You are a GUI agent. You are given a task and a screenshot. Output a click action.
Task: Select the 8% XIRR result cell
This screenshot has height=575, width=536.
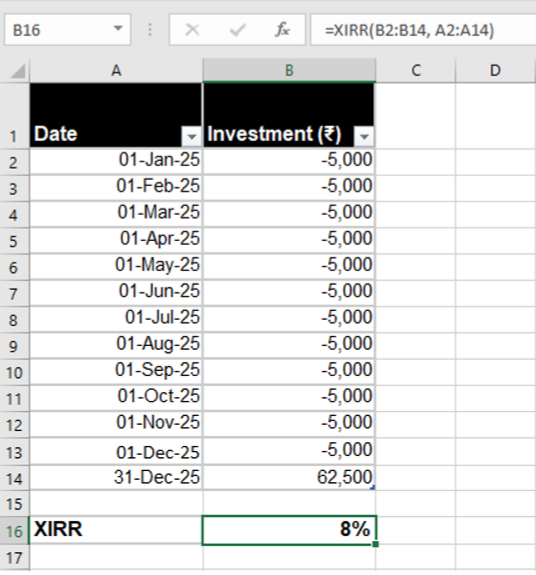[289, 530]
